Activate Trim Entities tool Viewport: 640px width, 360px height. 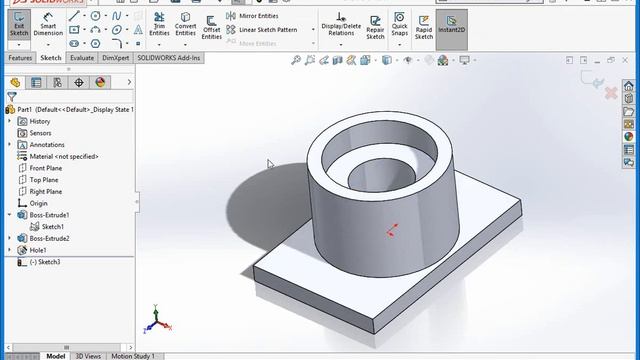coord(159,24)
